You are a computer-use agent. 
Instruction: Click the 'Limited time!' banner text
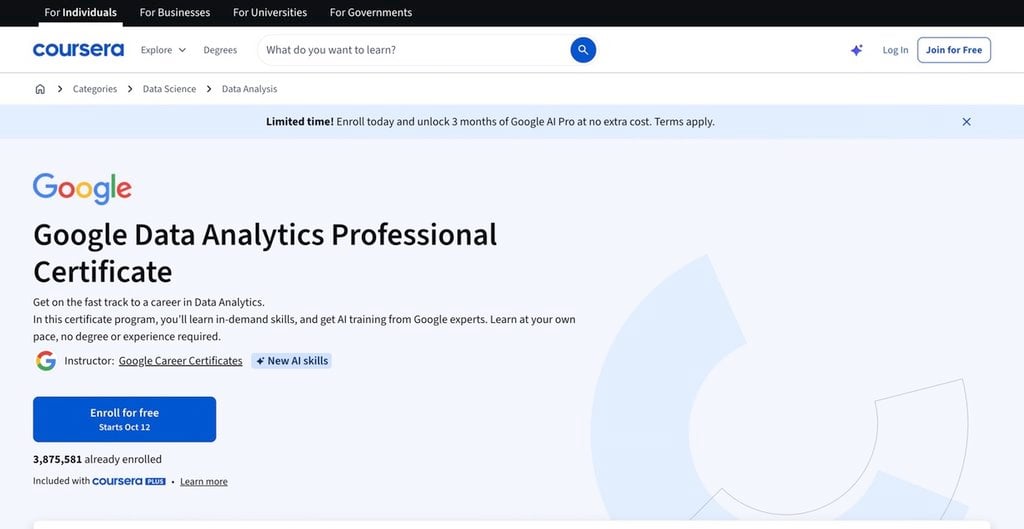click(300, 121)
